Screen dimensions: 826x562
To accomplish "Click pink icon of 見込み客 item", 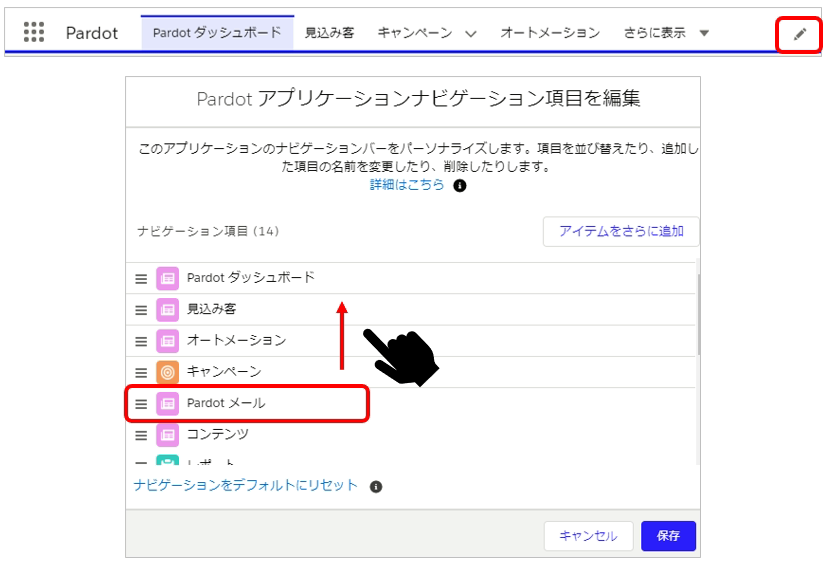I will (x=168, y=310).
